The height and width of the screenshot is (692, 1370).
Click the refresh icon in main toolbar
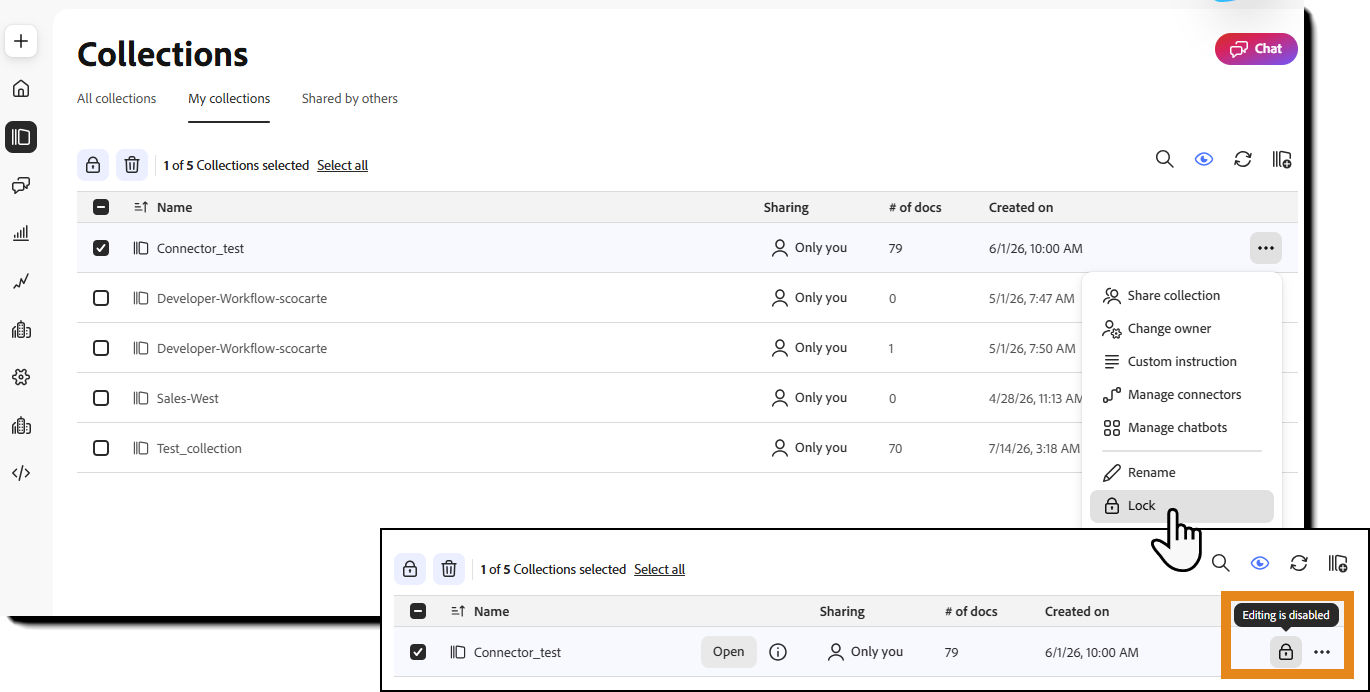(1243, 159)
